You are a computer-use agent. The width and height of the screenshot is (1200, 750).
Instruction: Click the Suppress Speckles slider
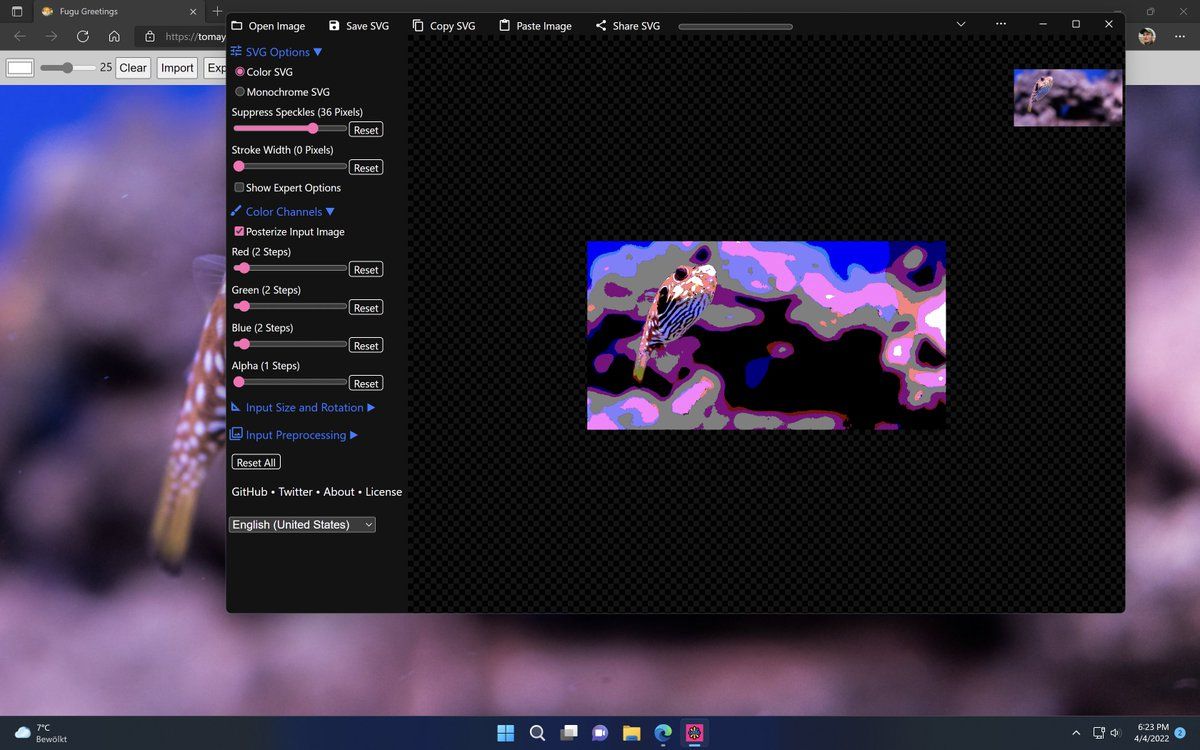(290, 128)
